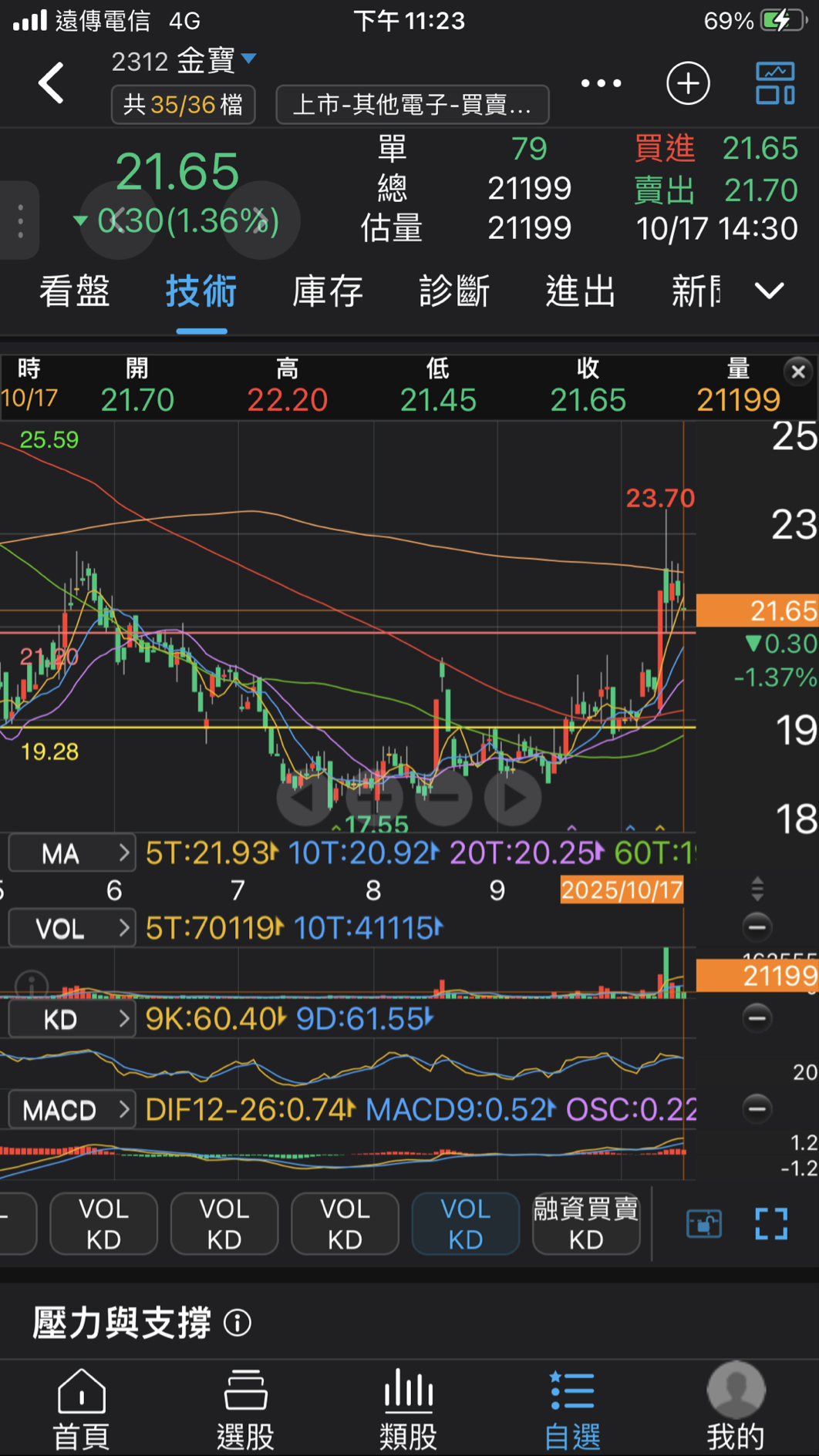This screenshot has width=819, height=1456.
Task: Tap the large 21.65 last price
Action: coord(177,171)
